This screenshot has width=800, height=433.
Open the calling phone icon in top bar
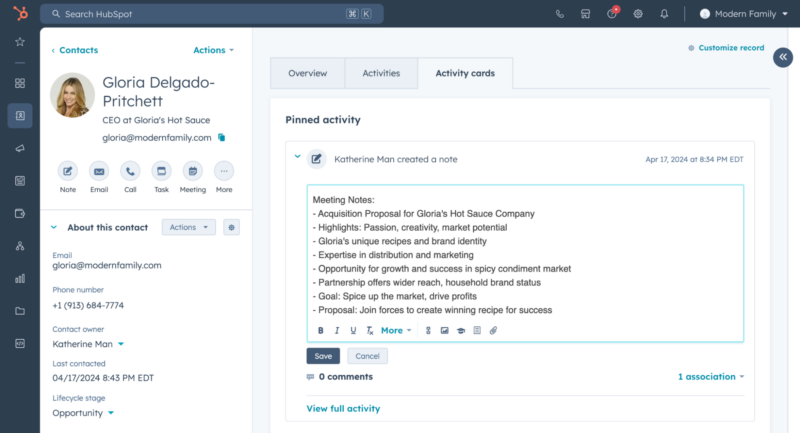click(560, 14)
